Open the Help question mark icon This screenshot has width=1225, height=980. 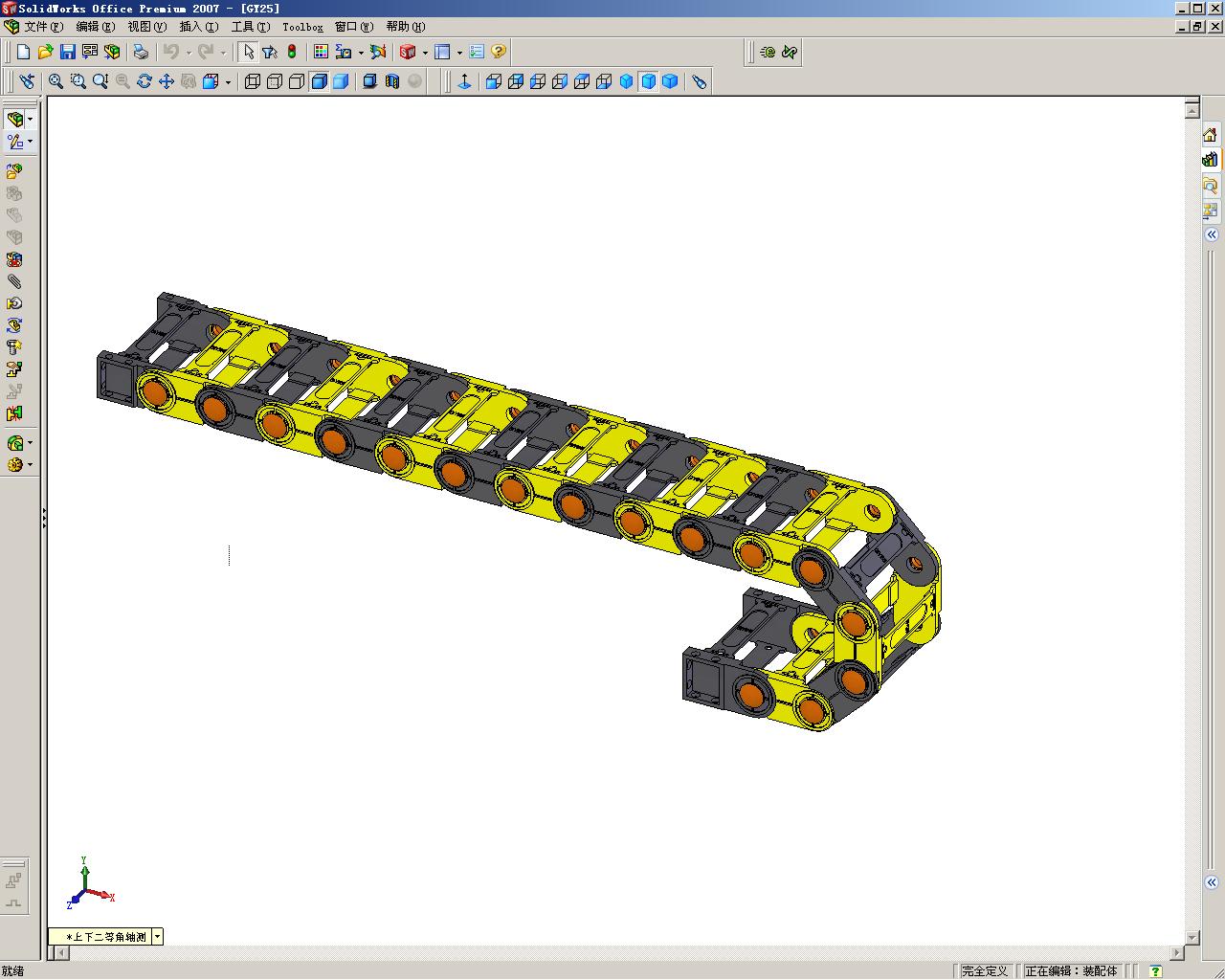[x=499, y=52]
